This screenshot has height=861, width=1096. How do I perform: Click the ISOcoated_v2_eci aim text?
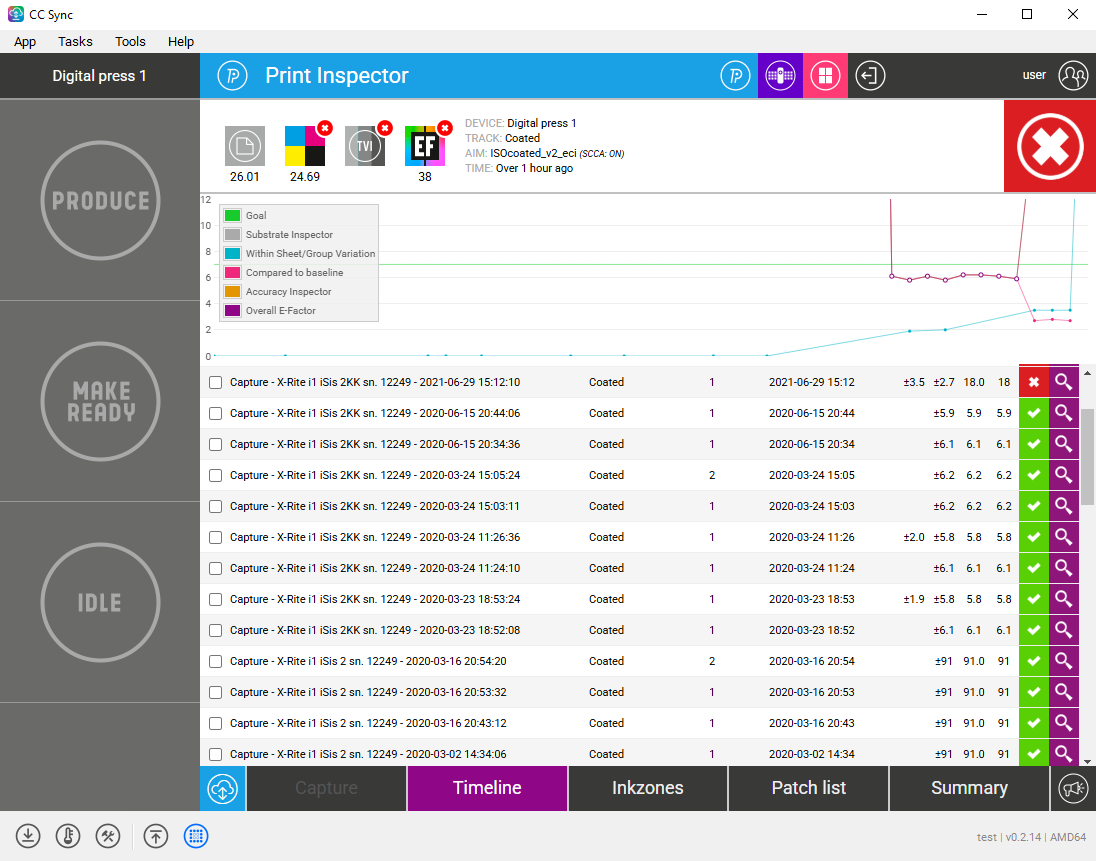pos(533,153)
